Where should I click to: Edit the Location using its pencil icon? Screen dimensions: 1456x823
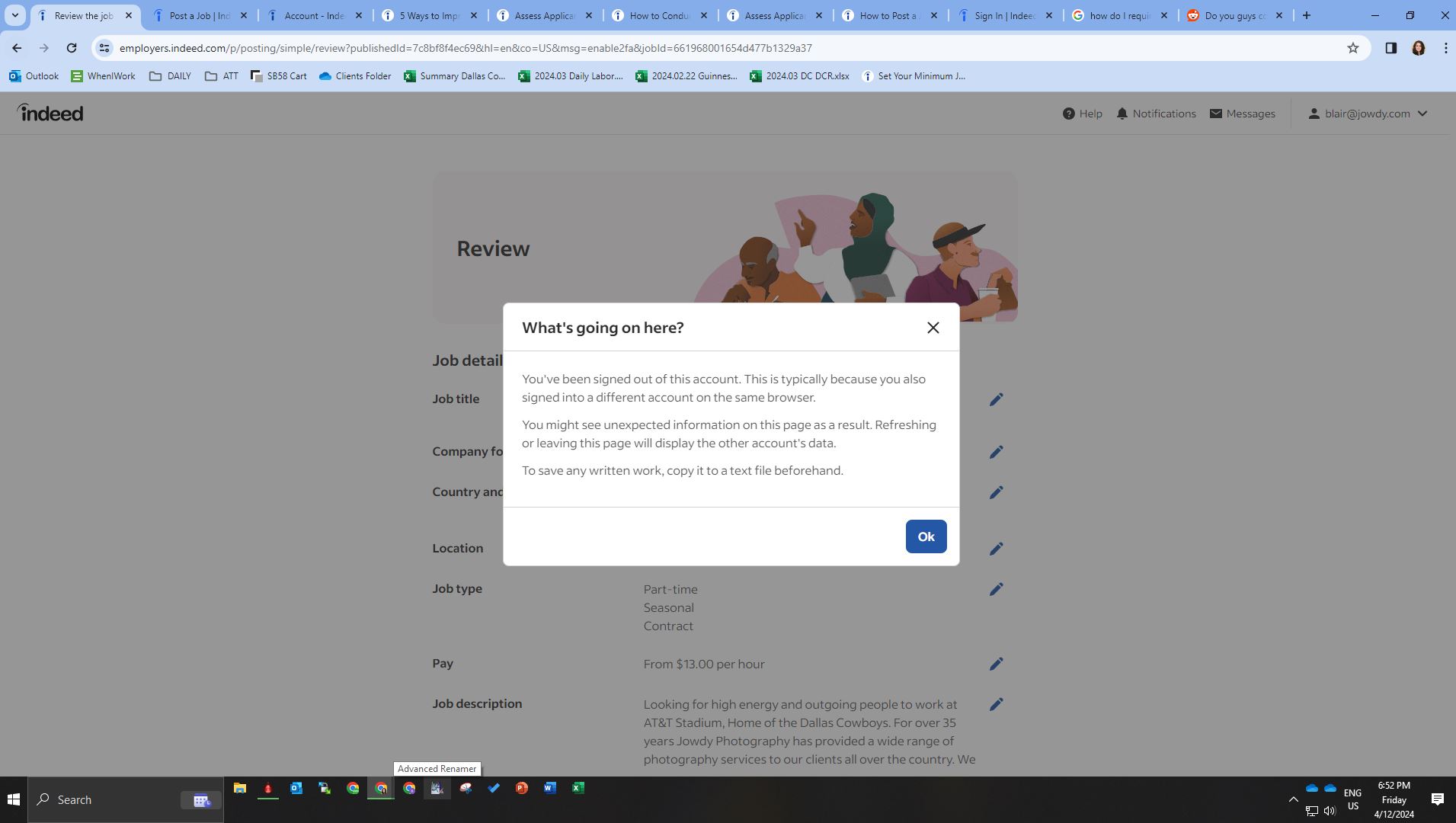996,549
